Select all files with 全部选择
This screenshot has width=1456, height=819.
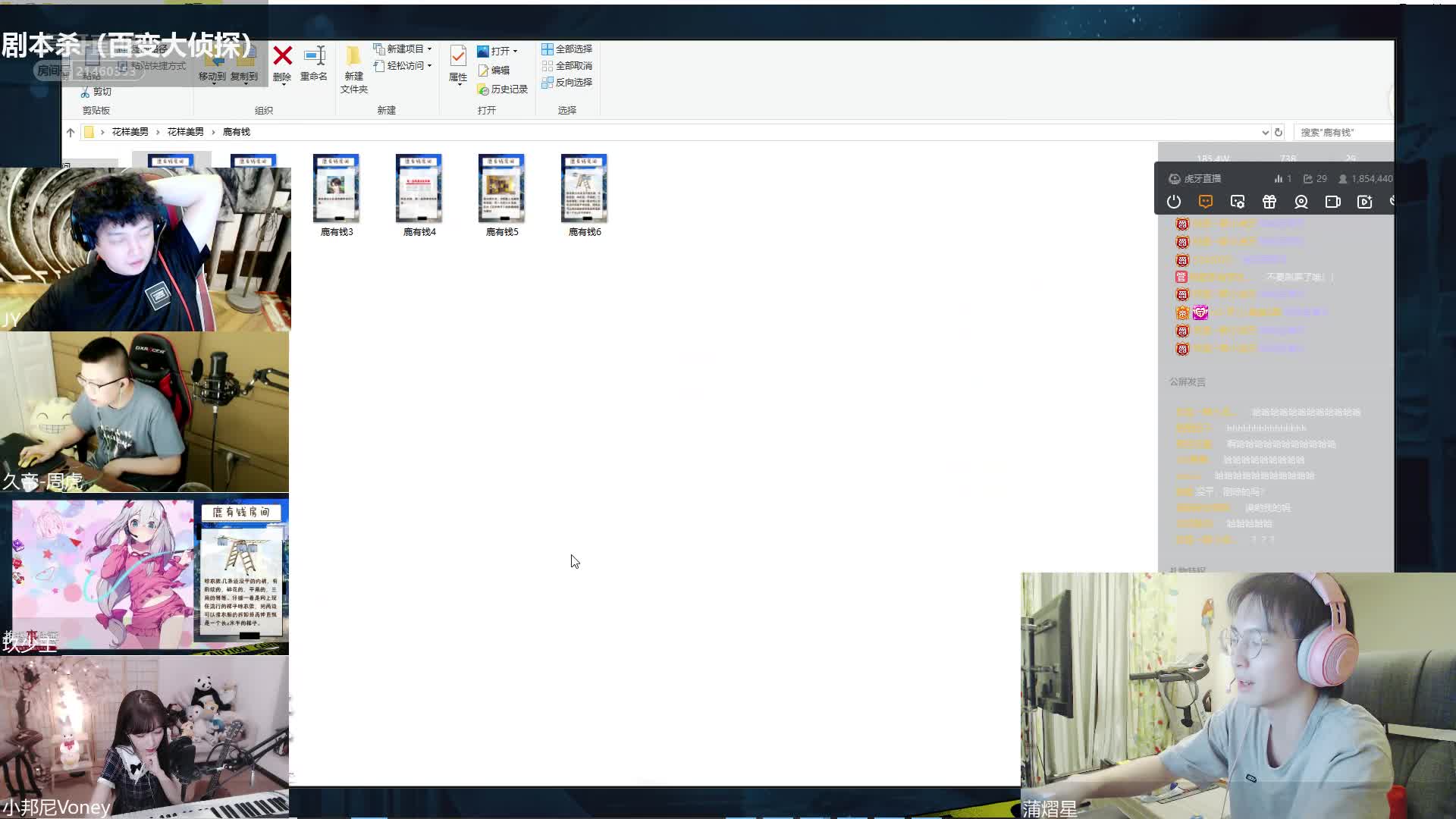click(x=567, y=49)
